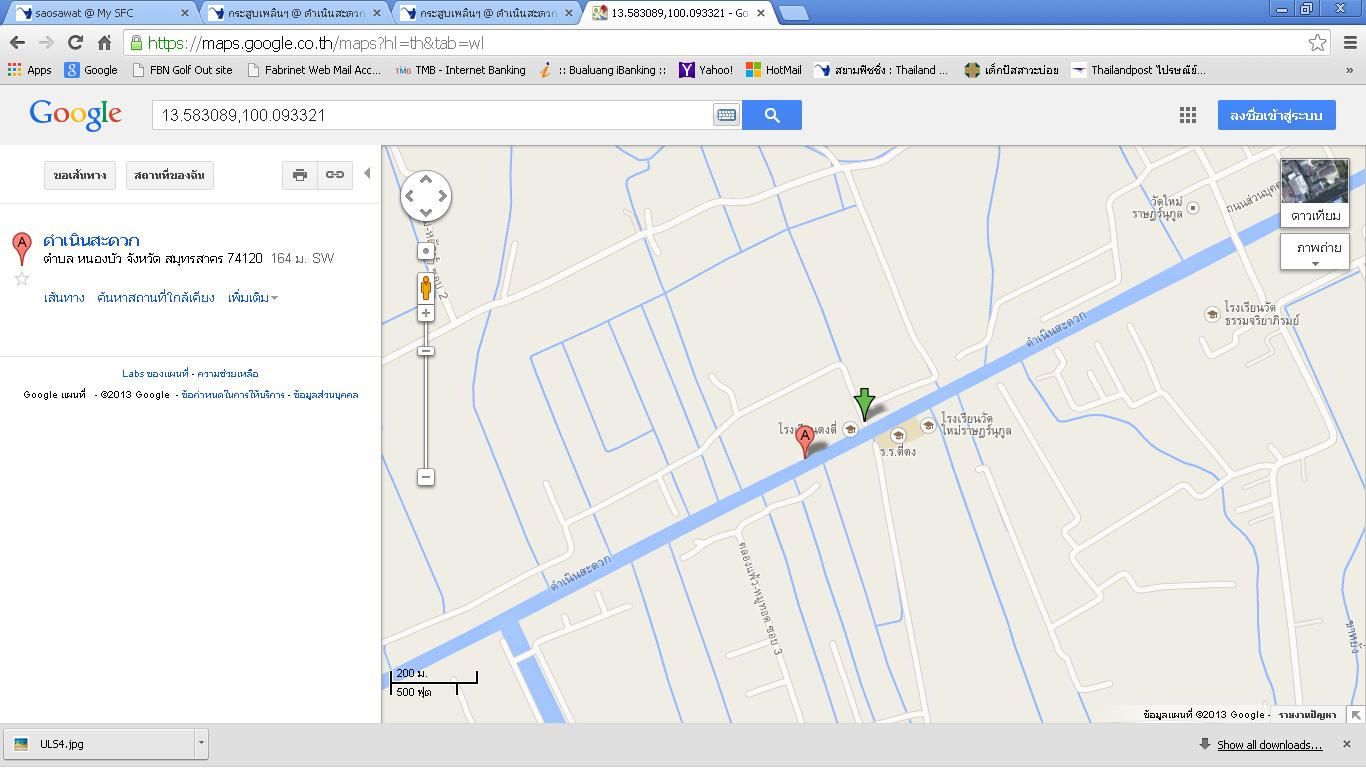
Task: Click the browser forward arrow
Action: pos(46,43)
